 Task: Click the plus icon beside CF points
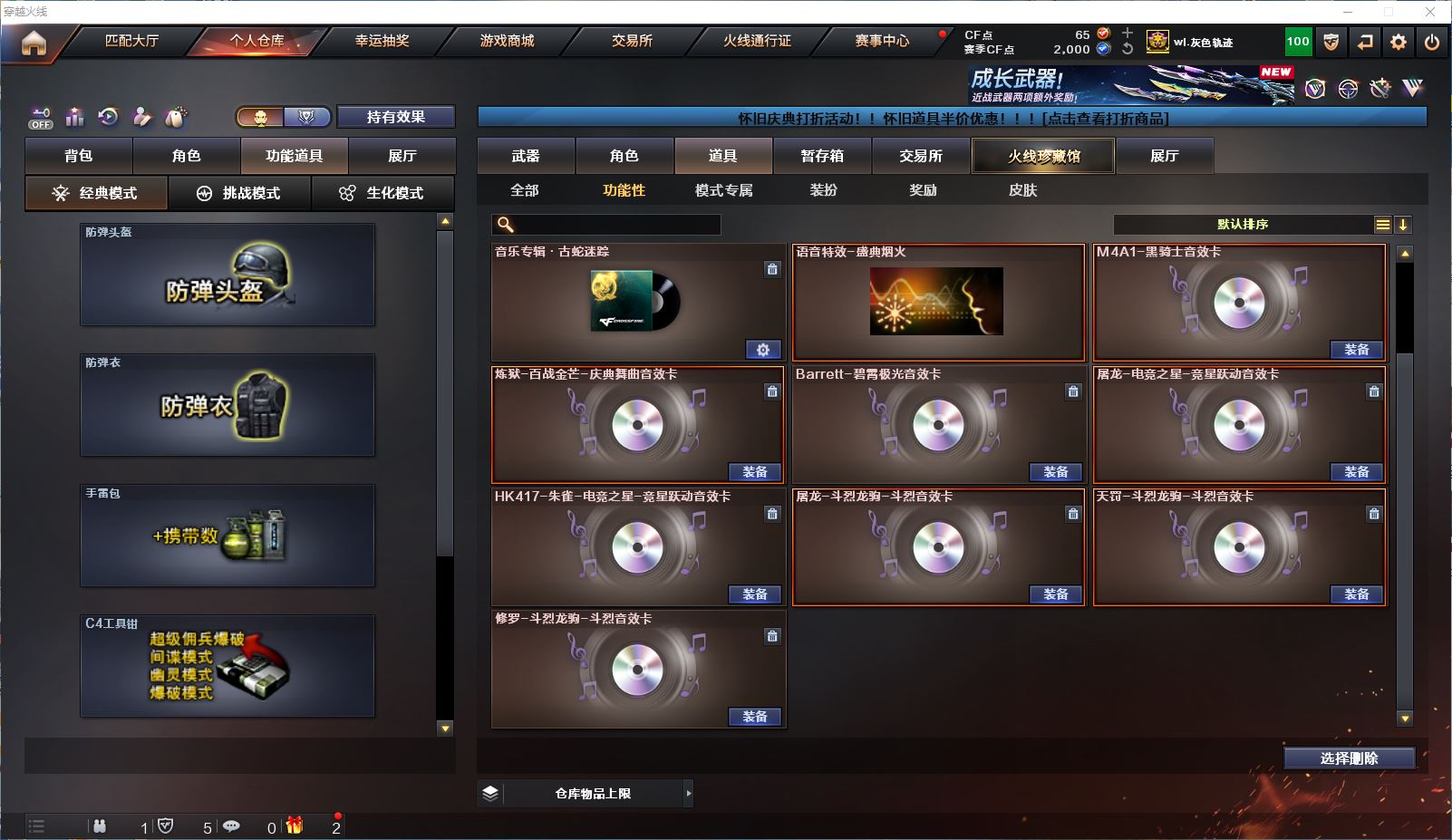point(1128,33)
